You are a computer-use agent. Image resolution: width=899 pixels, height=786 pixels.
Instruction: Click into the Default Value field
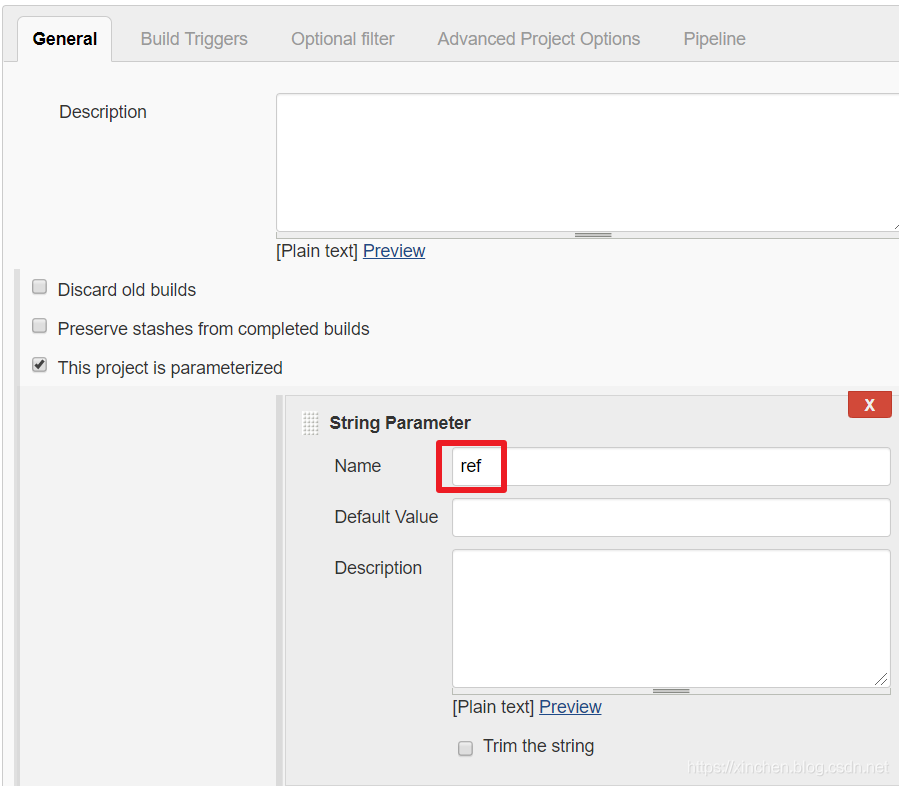point(671,517)
